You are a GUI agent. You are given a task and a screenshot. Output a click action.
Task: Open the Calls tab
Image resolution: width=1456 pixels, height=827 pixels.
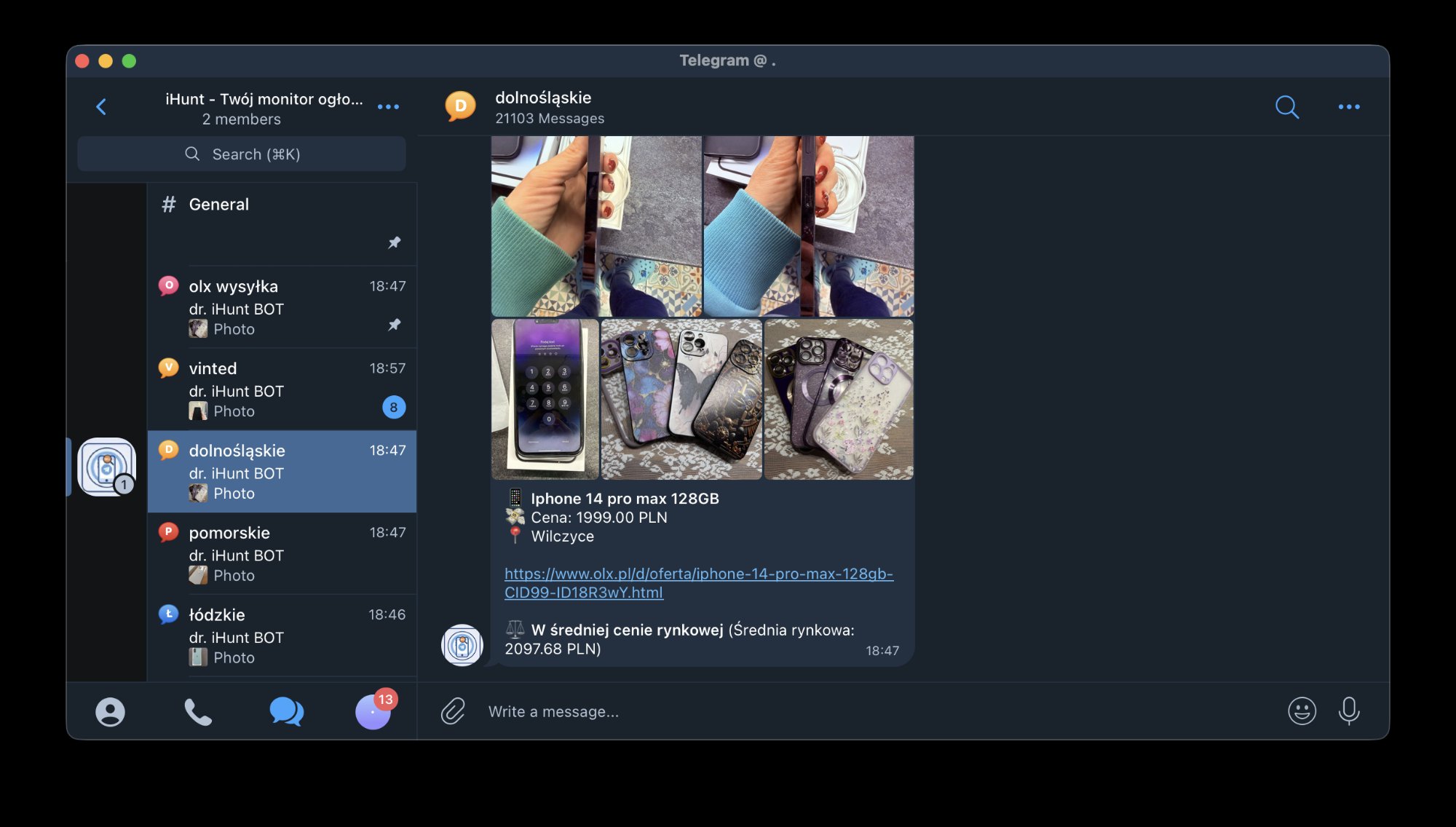click(x=197, y=712)
